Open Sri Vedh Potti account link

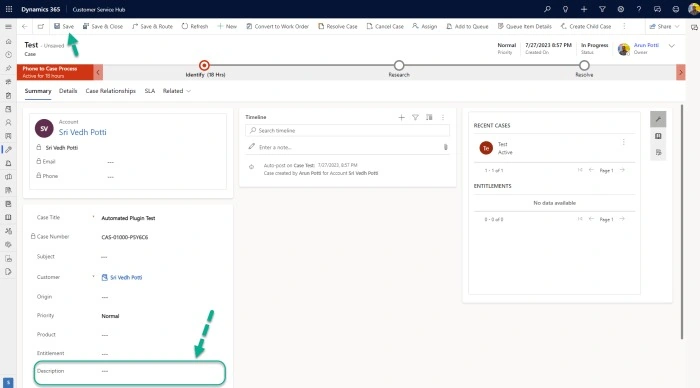pyautogui.click(x=83, y=132)
